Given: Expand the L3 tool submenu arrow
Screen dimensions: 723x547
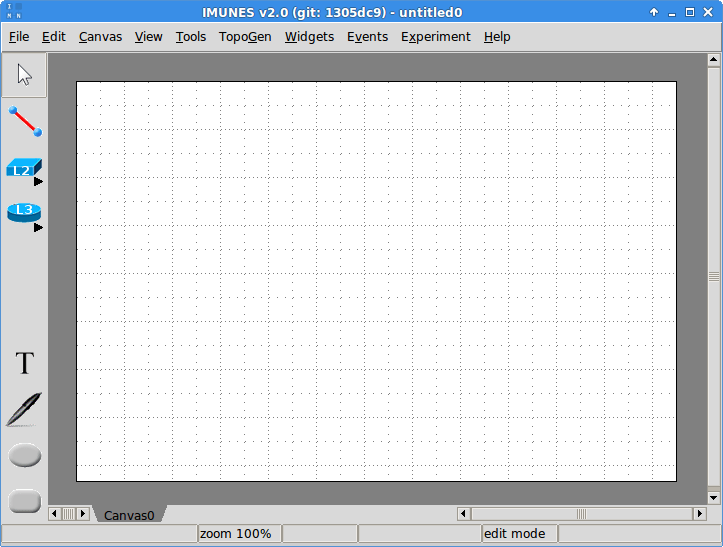Looking at the screenshot, I should [38, 227].
